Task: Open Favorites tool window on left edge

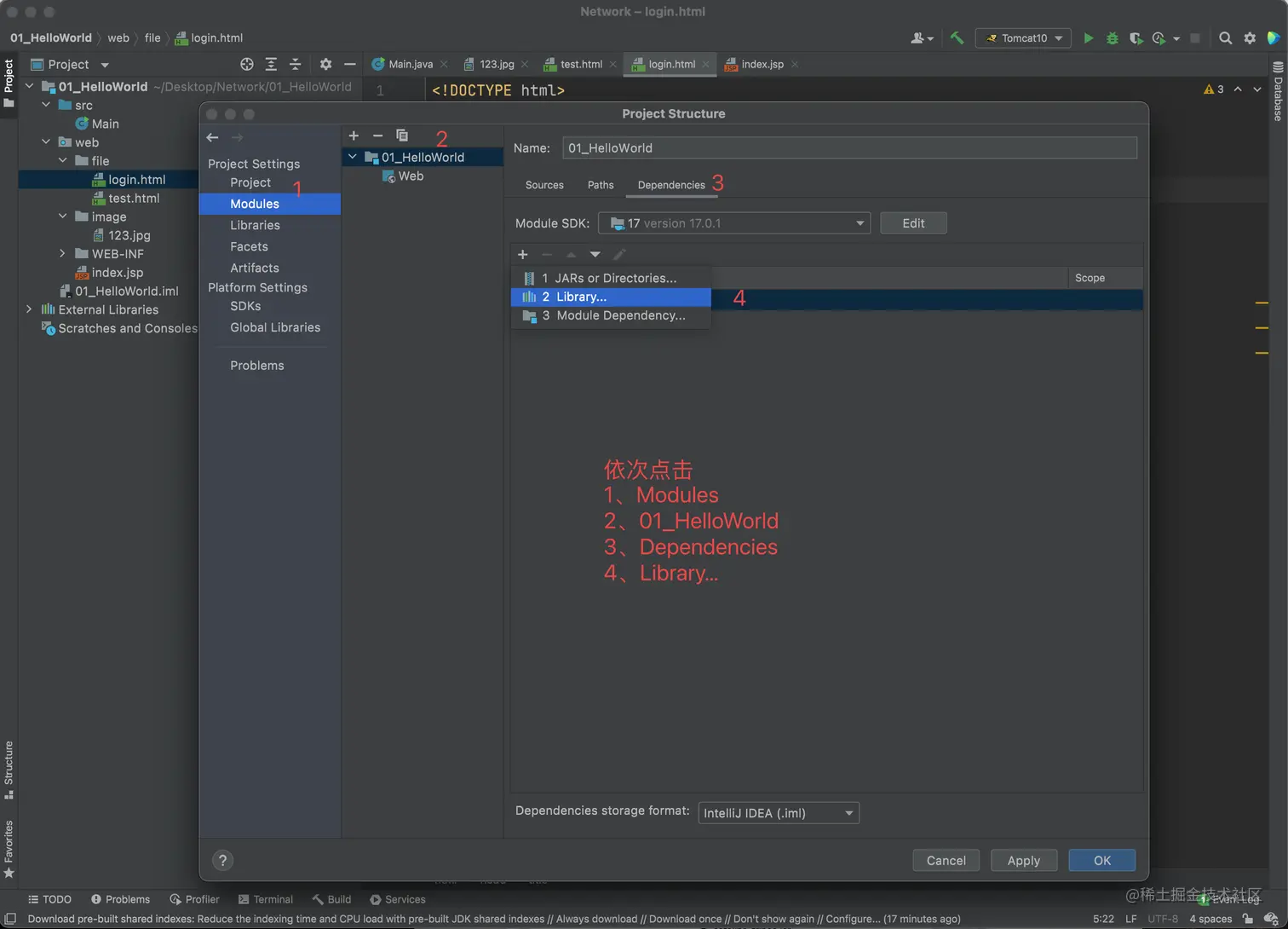Action: (9, 849)
